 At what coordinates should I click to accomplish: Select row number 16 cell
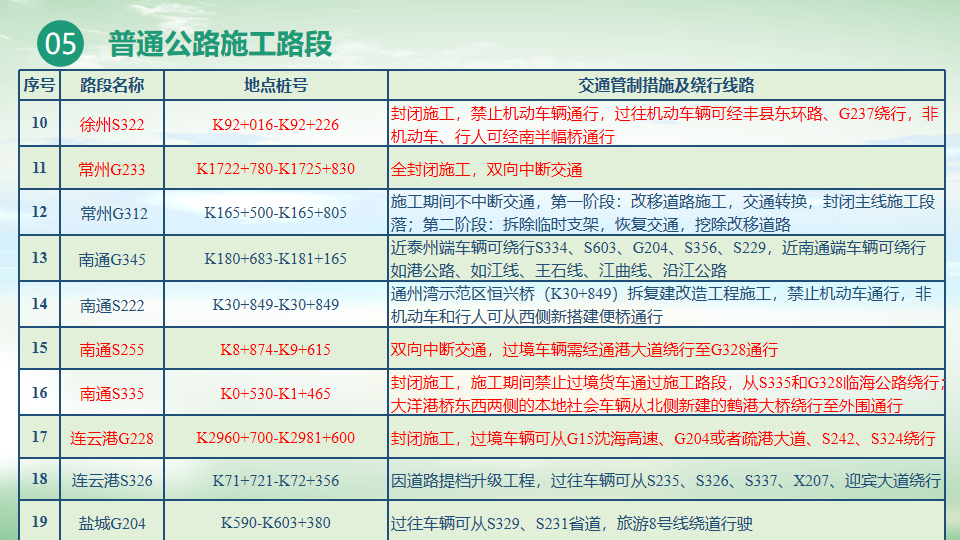[40, 392]
